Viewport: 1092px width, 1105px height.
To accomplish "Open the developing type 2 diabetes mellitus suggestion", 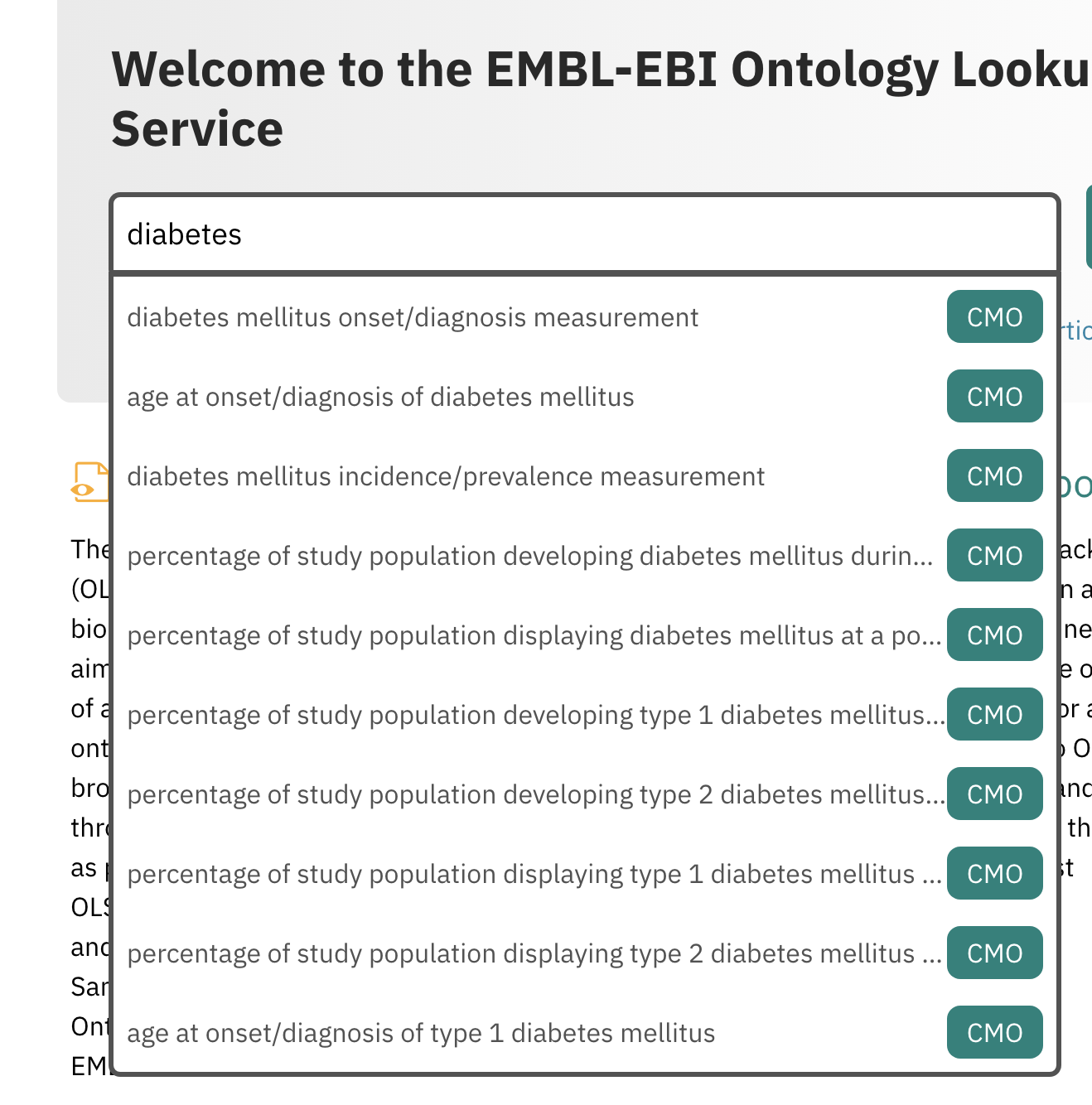I will click(535, 794).
